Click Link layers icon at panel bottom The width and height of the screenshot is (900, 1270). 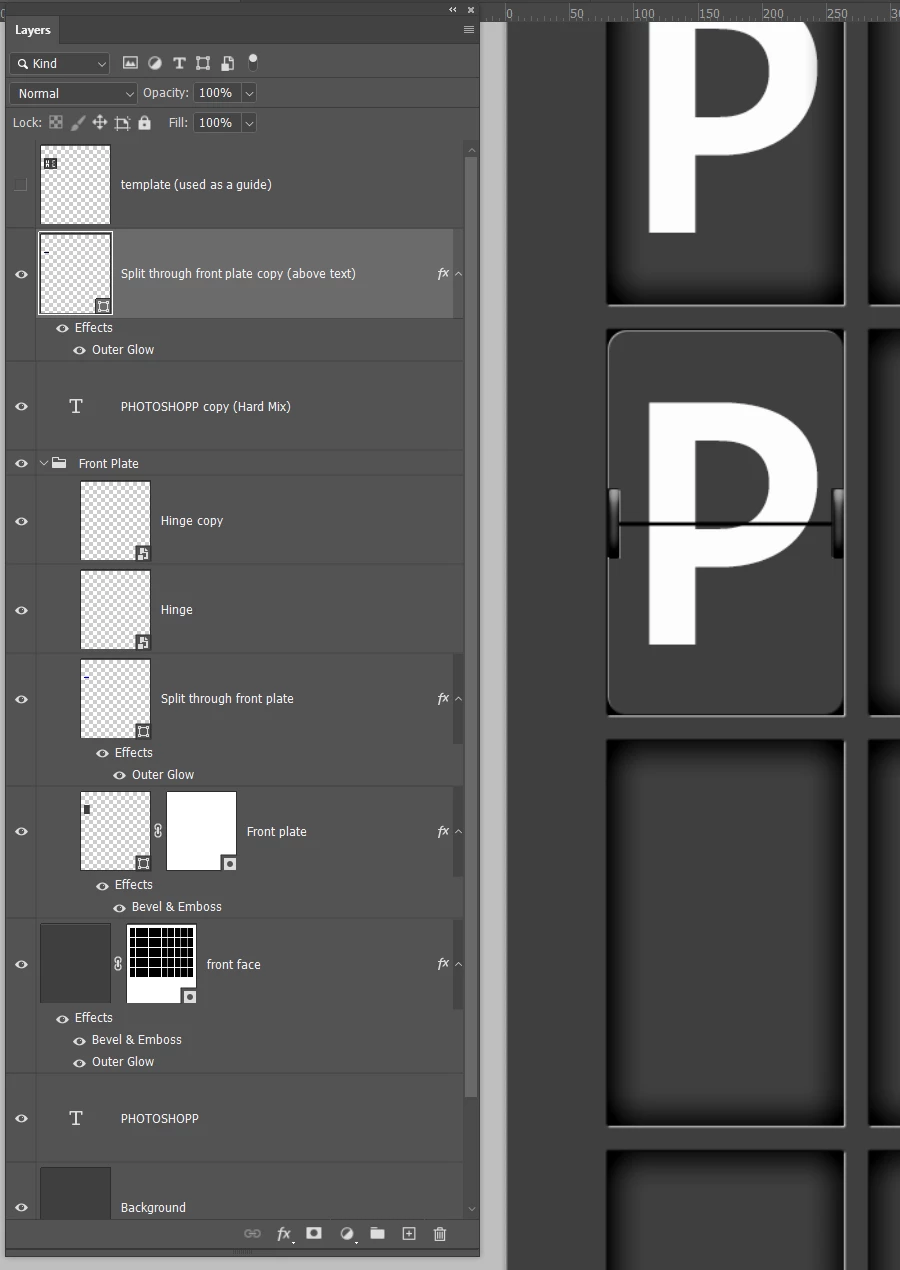coord(252,1234)
